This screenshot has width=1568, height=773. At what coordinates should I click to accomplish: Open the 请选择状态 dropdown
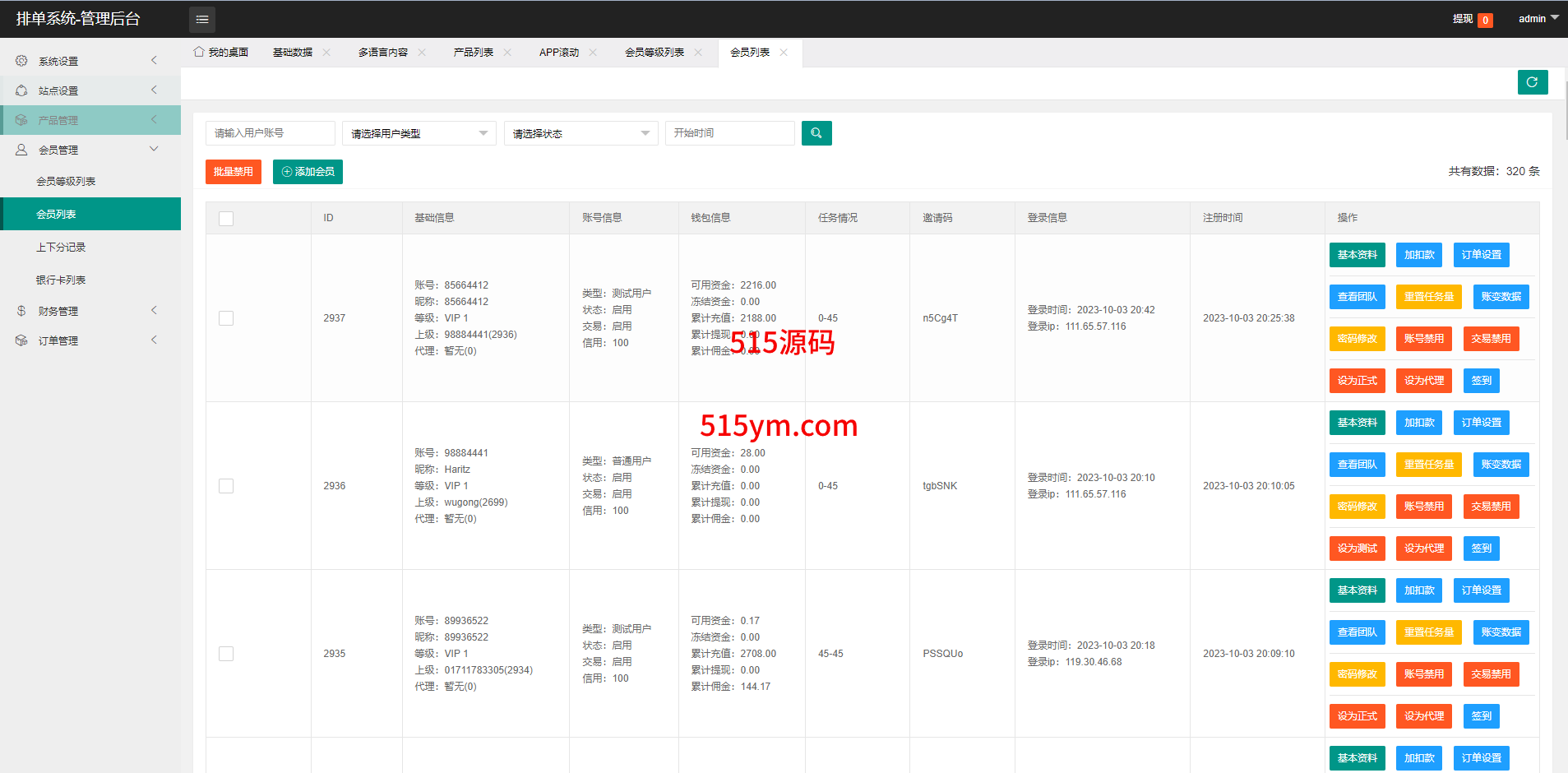(580, 133)
